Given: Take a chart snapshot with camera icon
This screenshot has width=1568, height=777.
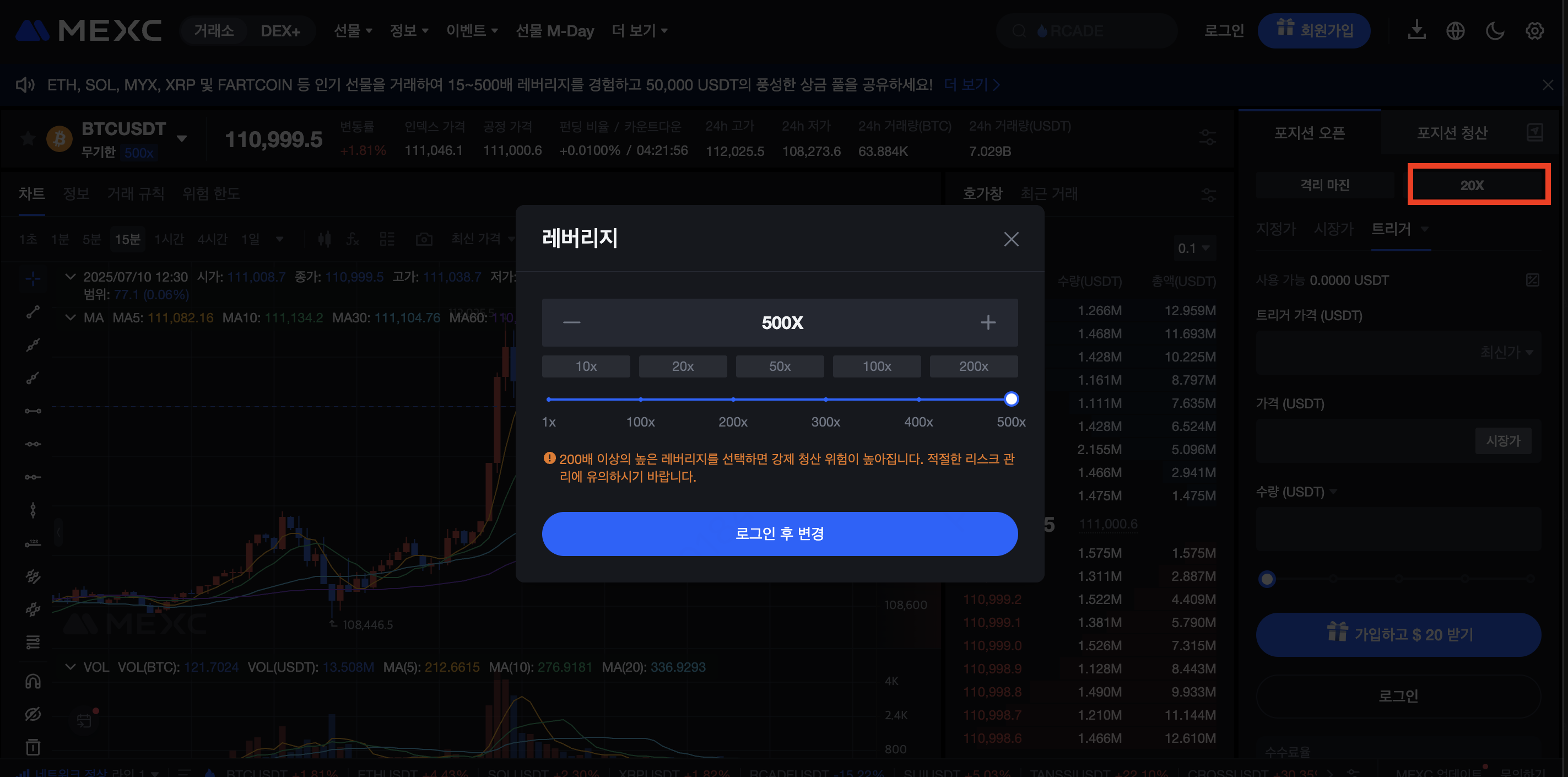Looking at the screenshot, I should pyautogui.click(x=424, y=239).
